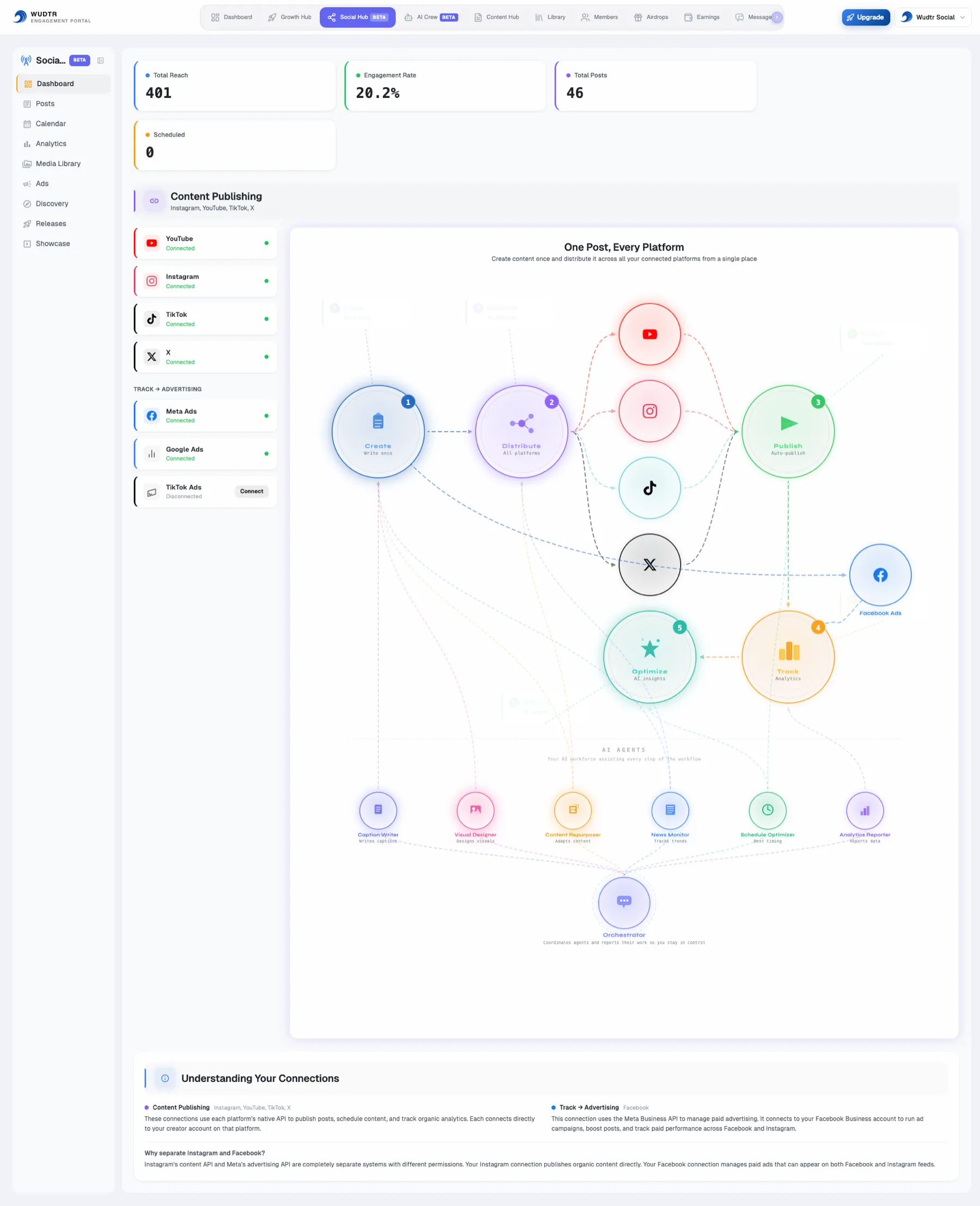Select the Social Hub tab
The image size is (980, 1206).
click(357, 17)
